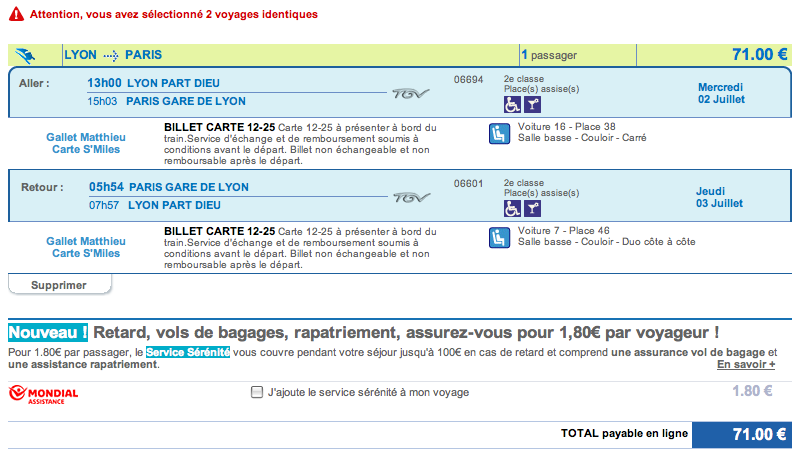Image resolution: width=793 pixels, height=450 pixels.
Task: Click the Mondial Assistance logo
Action: coord(43,393)
